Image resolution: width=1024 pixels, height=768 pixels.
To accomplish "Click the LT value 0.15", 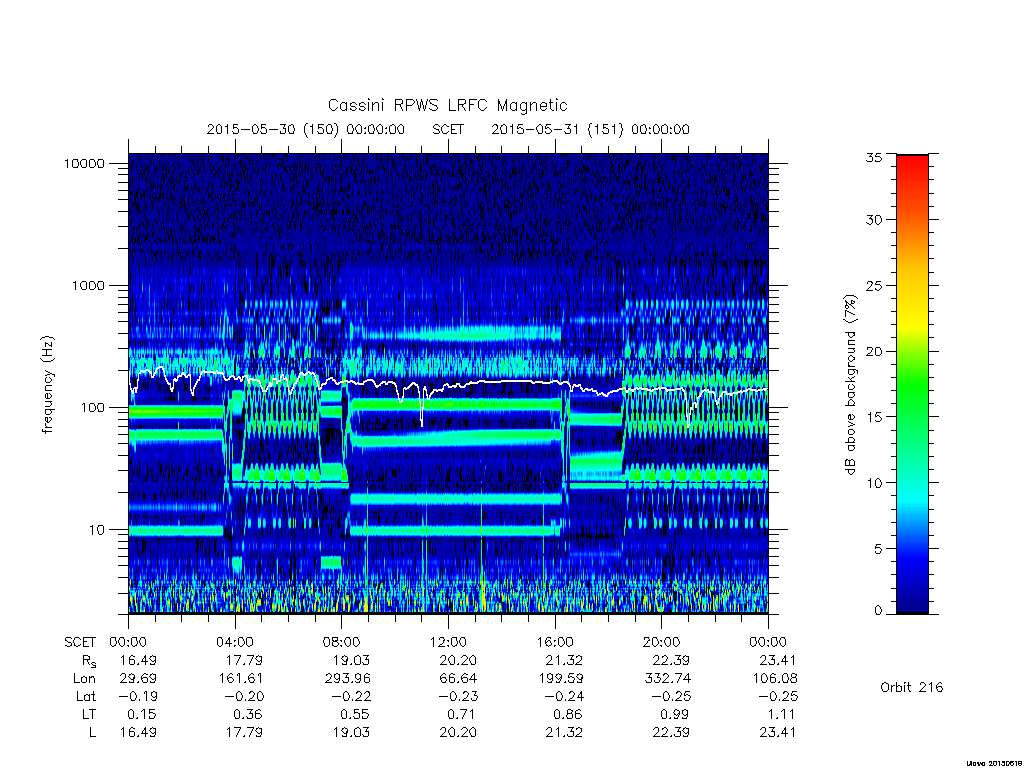I will pyautogui.click(x=142, y=714).
